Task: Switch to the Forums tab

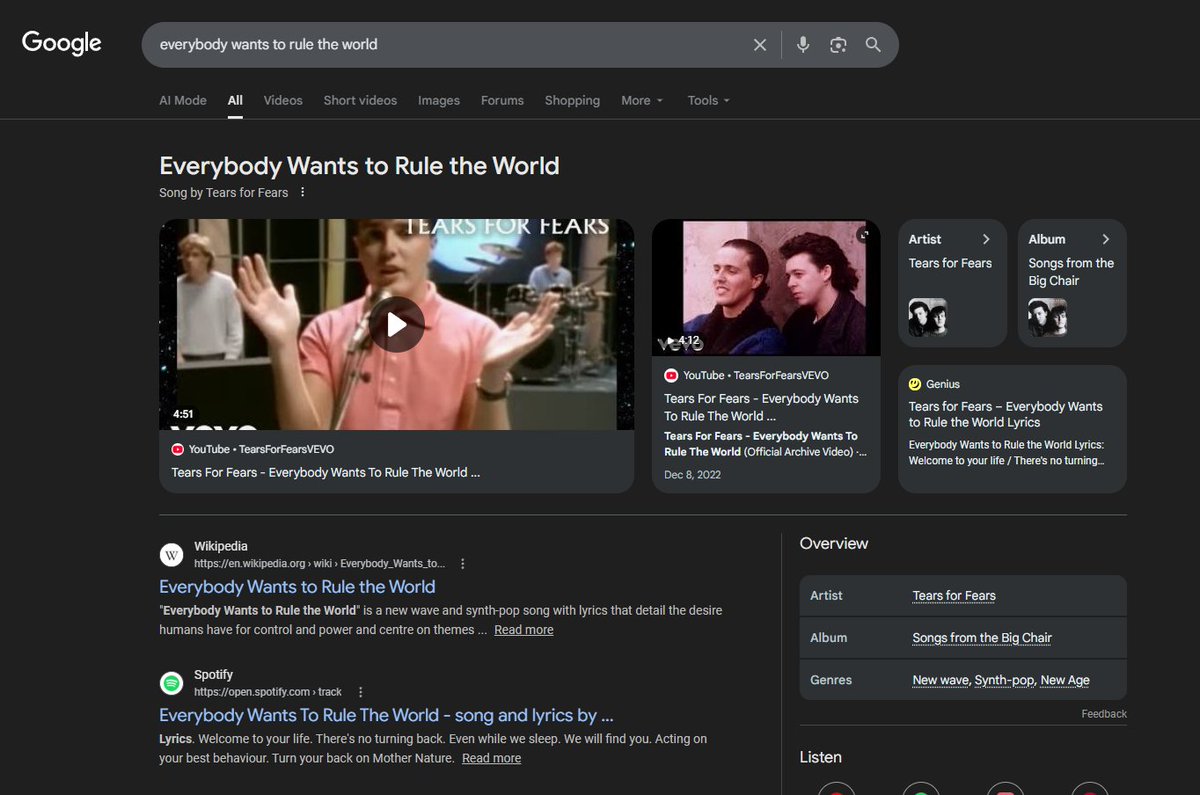Action: (502, 101)
